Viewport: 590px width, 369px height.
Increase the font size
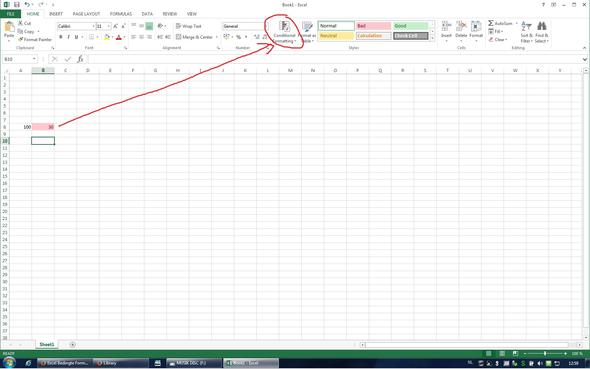pyautogui.click(x=116, y=26)
